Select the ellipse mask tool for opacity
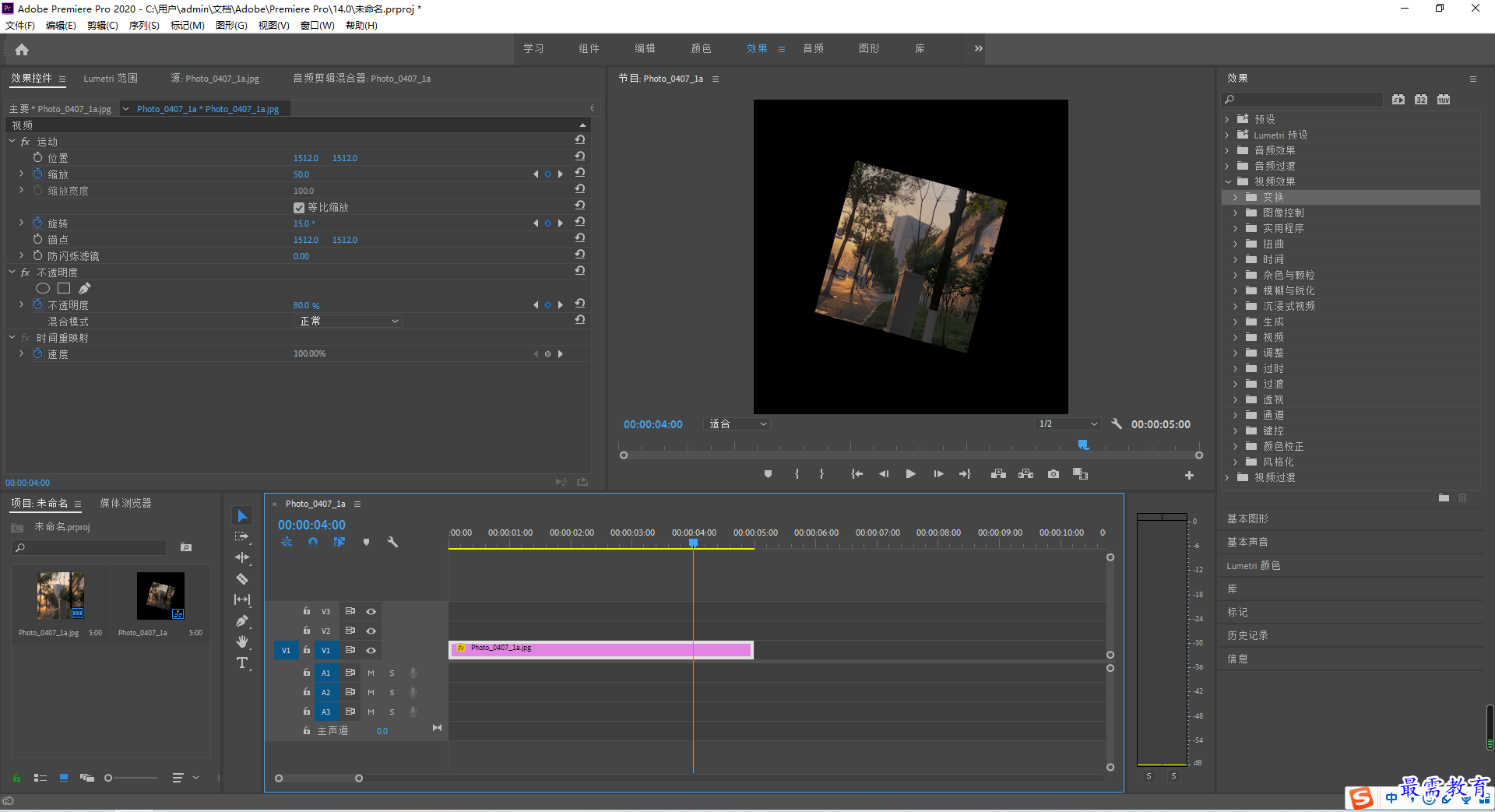Viewport: 1495px width, 812px height. 43,288
